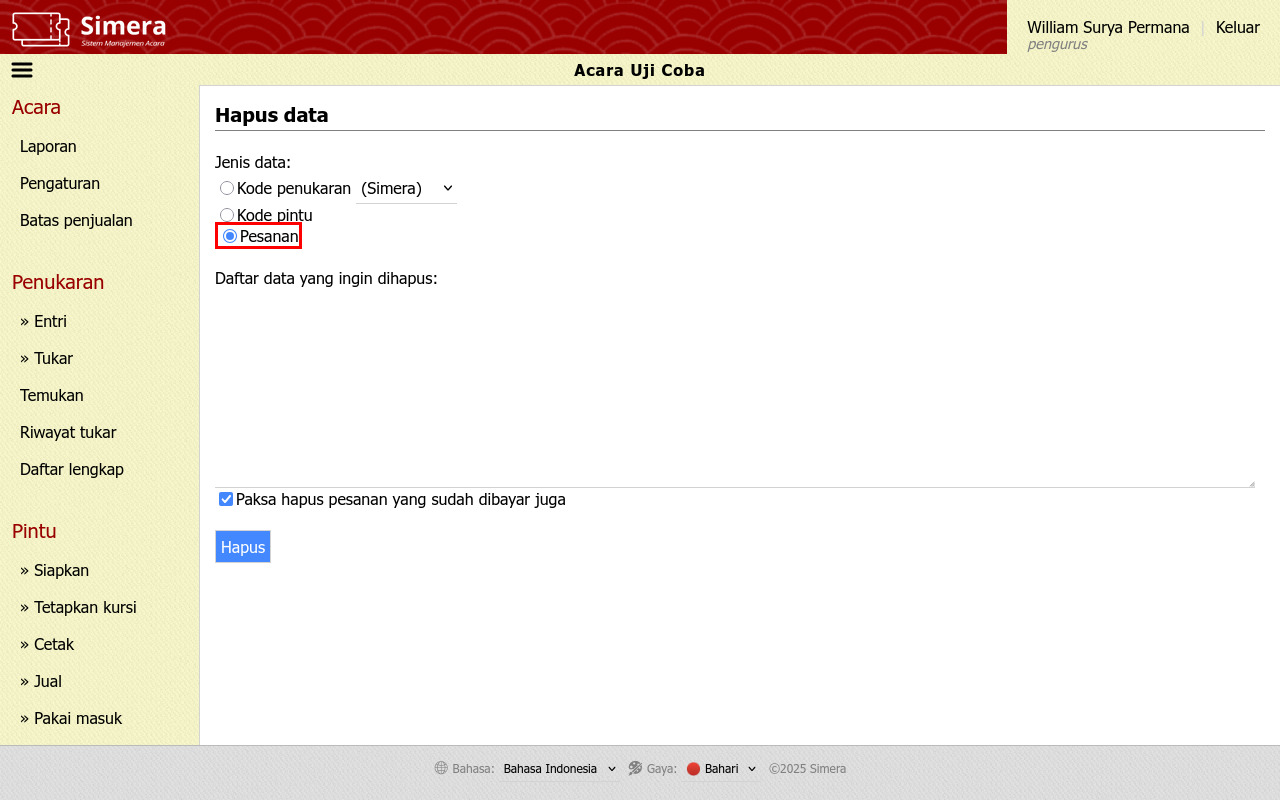Screen dimensions: 1280x800
Task: Open Tetapkan kursi menu item
Action: point(78,607)
